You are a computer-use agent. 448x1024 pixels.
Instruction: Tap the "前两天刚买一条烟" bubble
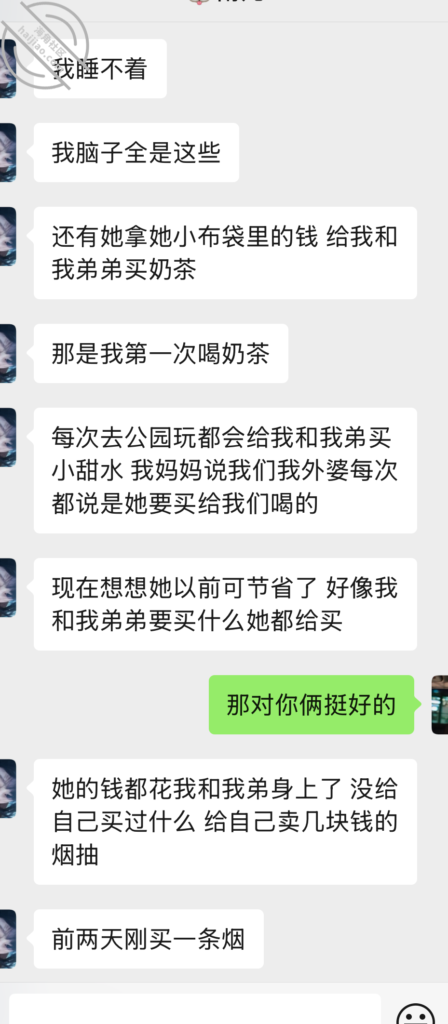(x=149, y=938)
